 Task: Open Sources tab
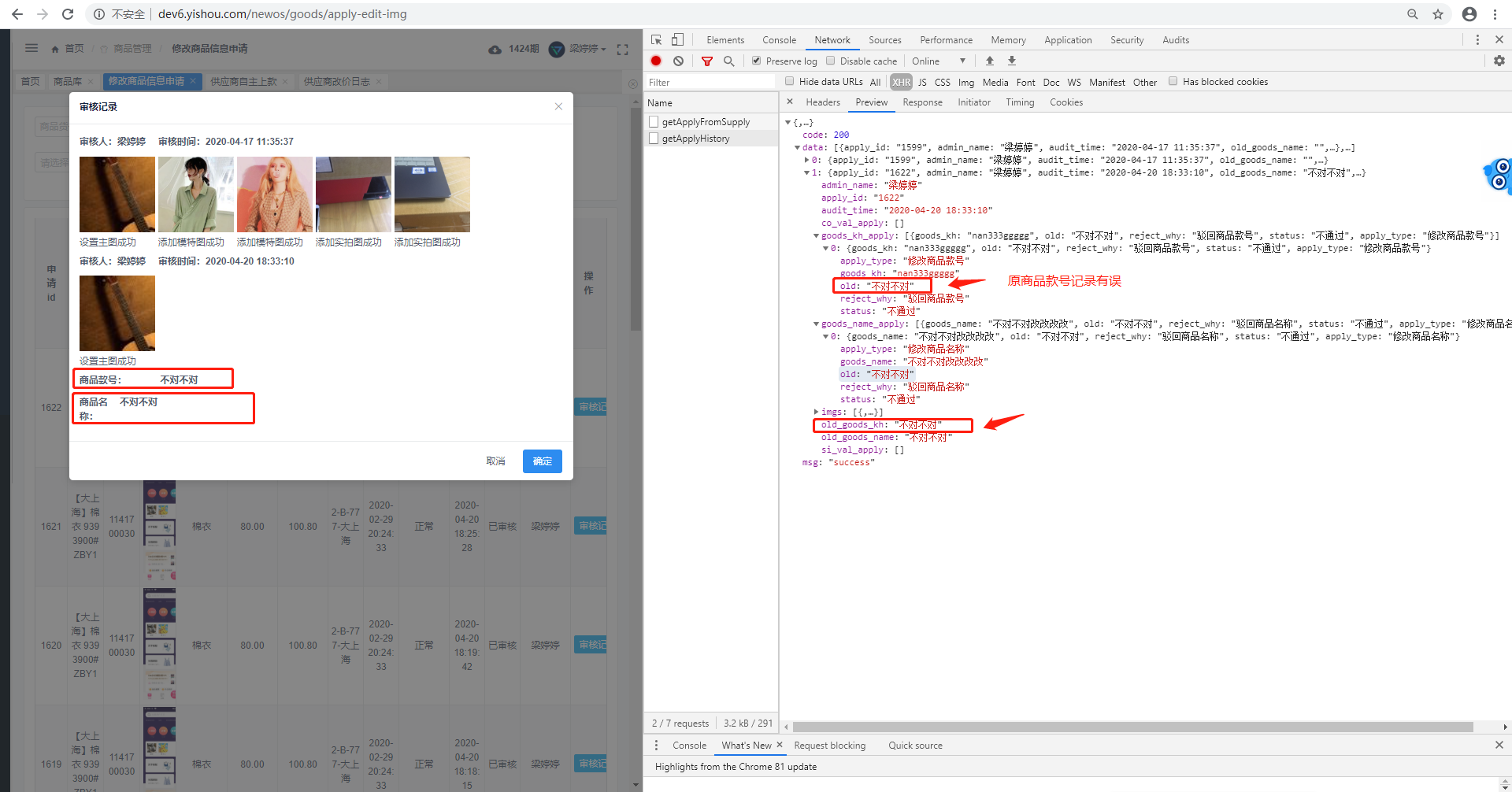click(x=884, y=39)
